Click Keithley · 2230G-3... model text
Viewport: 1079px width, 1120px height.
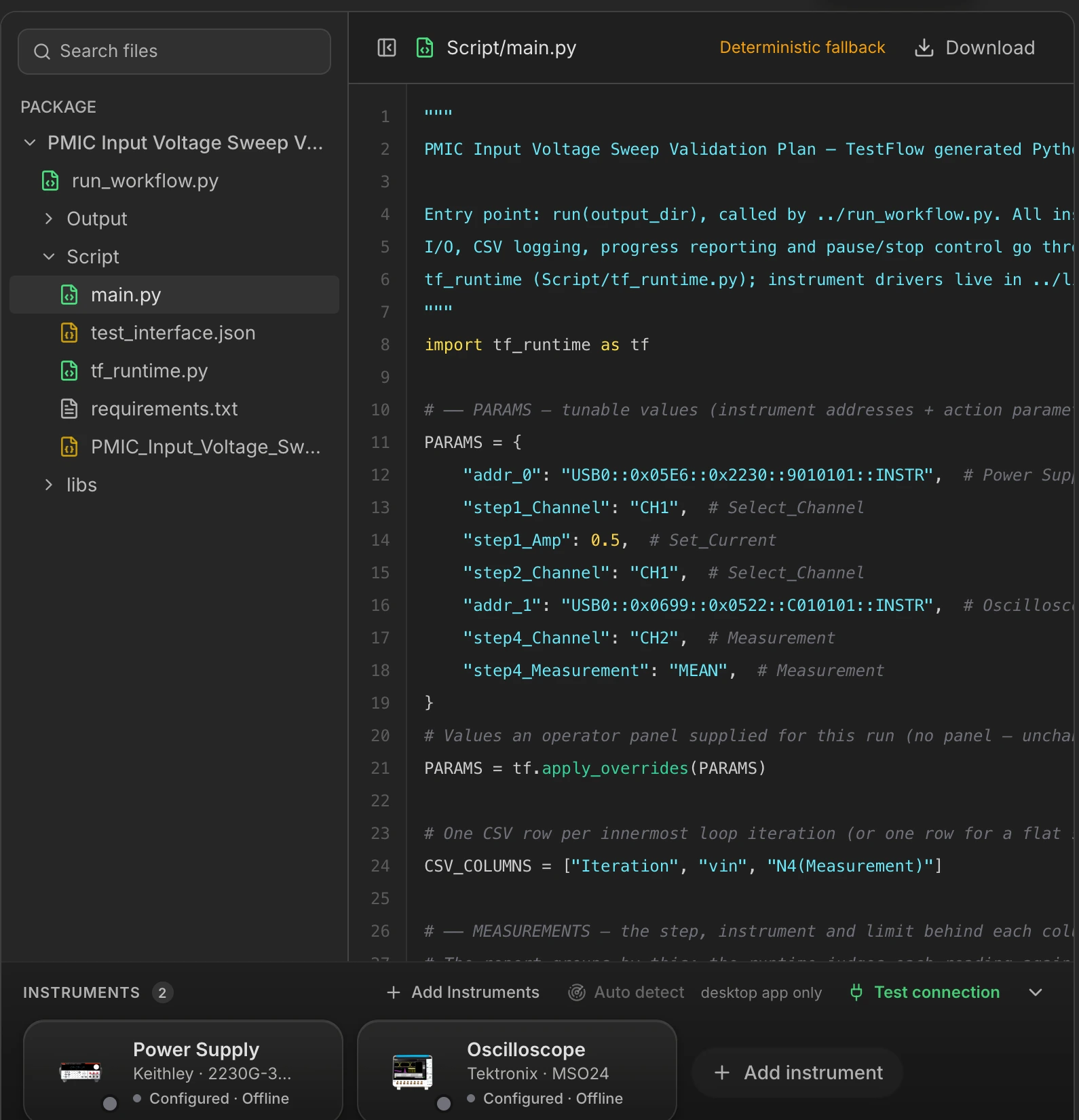pos(212,1074)
